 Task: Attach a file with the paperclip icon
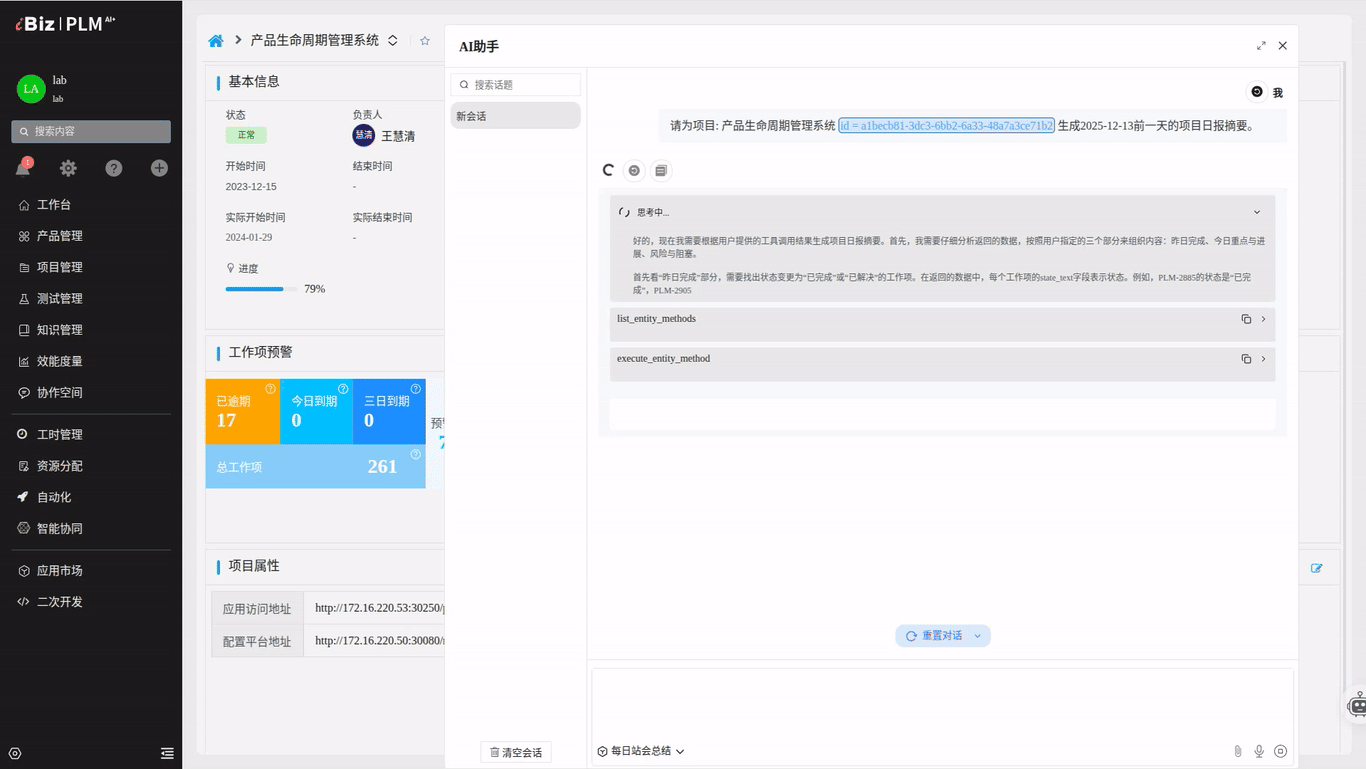click(1237, 751)
